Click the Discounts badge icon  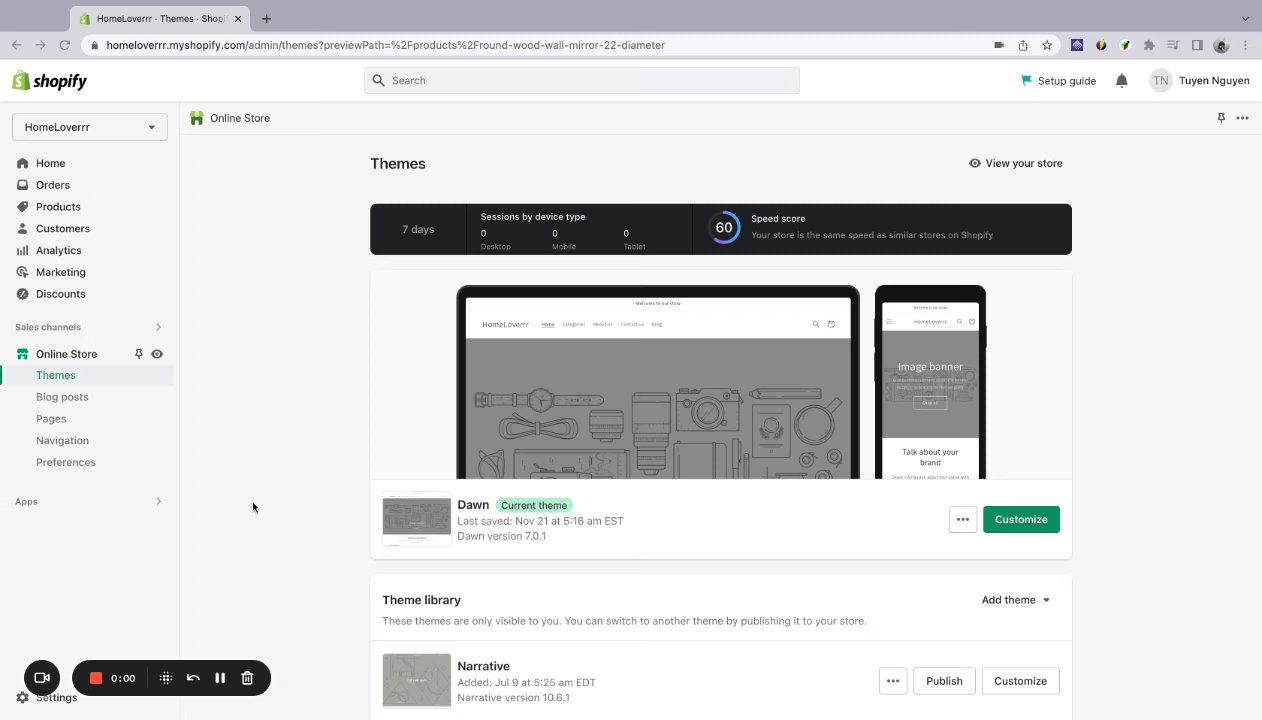[x=23, y=294]
